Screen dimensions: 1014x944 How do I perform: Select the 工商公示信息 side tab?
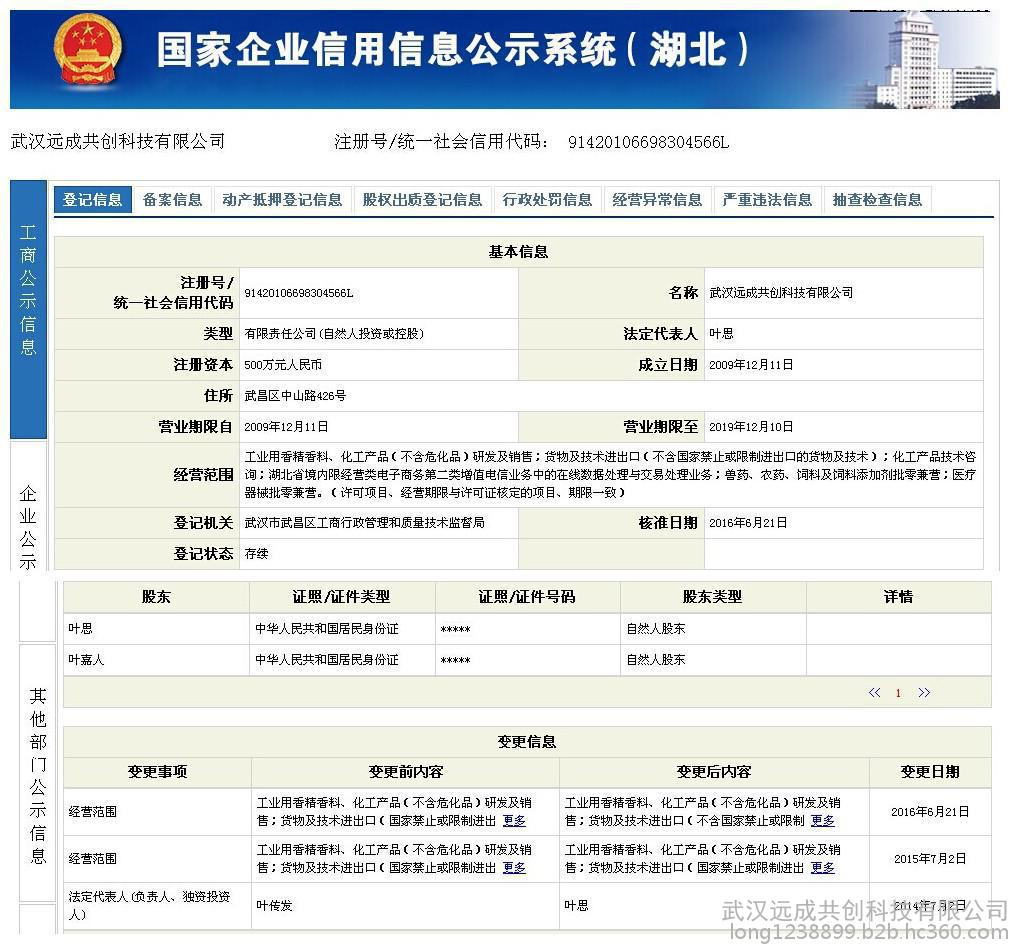(28, 290)
